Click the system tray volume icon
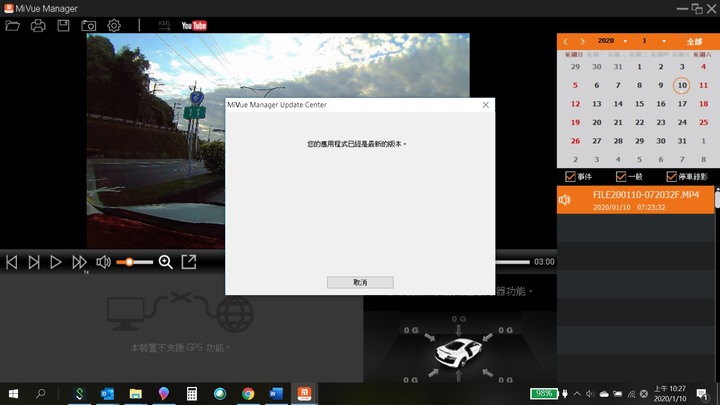Image resolution: width=720 pixels, height=405 pixels. coord(590,394)
